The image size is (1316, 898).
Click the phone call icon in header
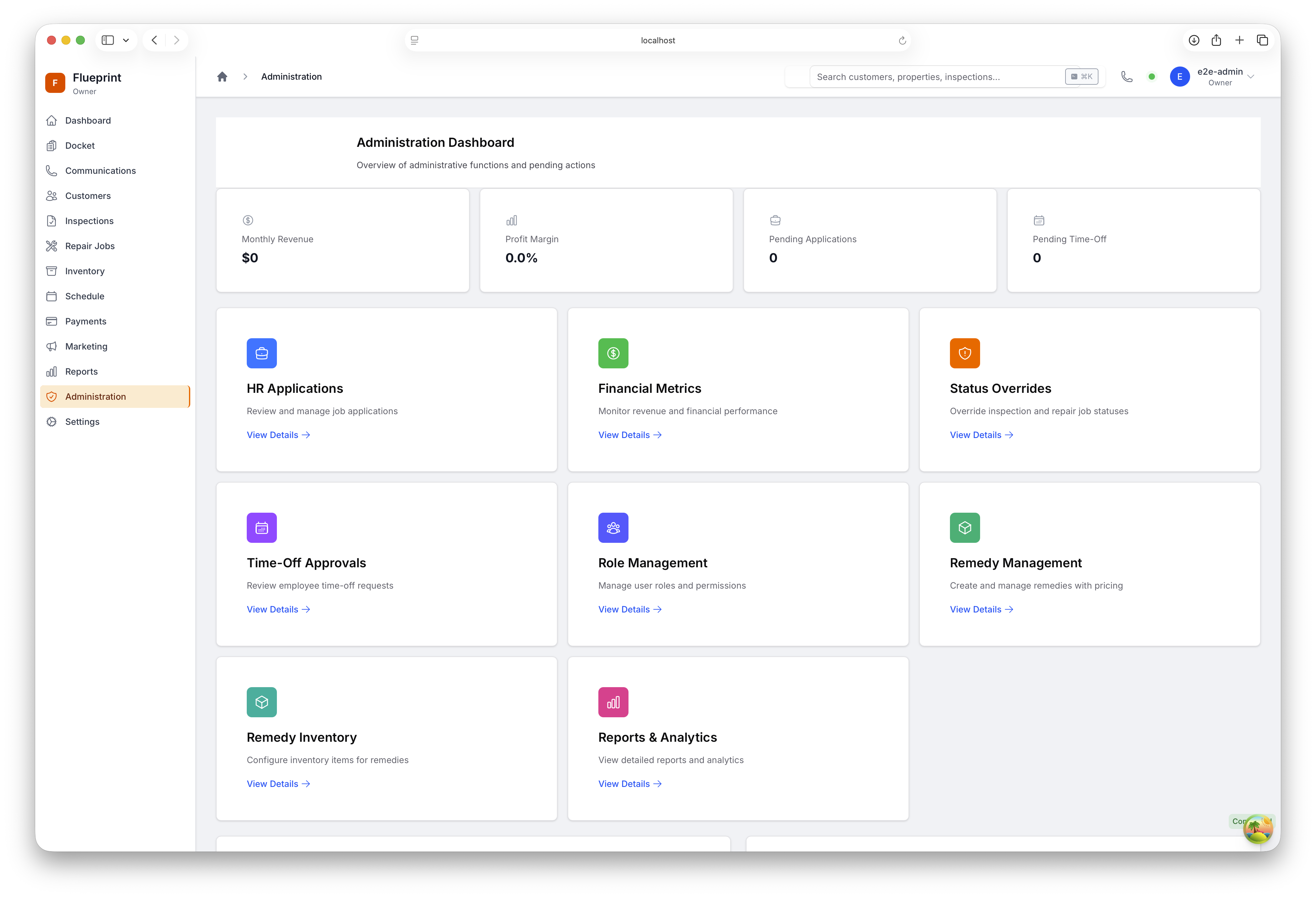pos(1126,76)
